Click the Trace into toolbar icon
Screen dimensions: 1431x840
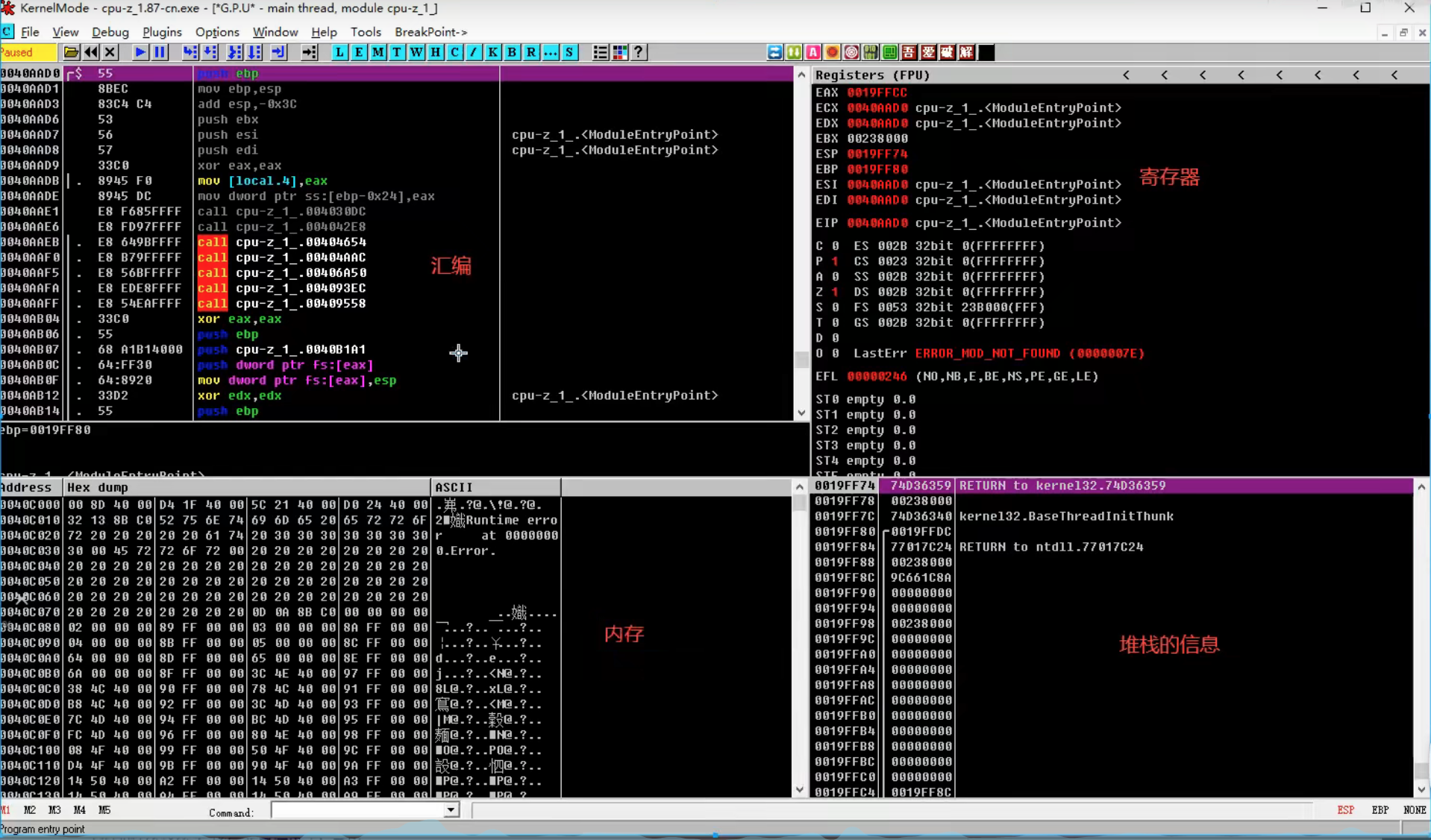pyautogui.click(x=234, y=52)
